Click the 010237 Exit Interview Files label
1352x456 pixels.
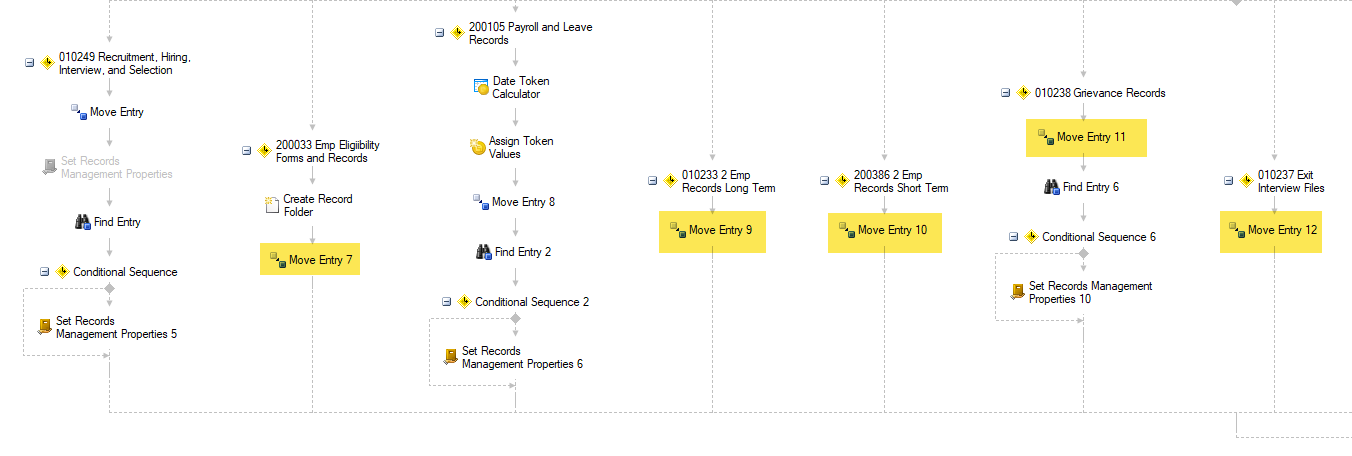1290,181
